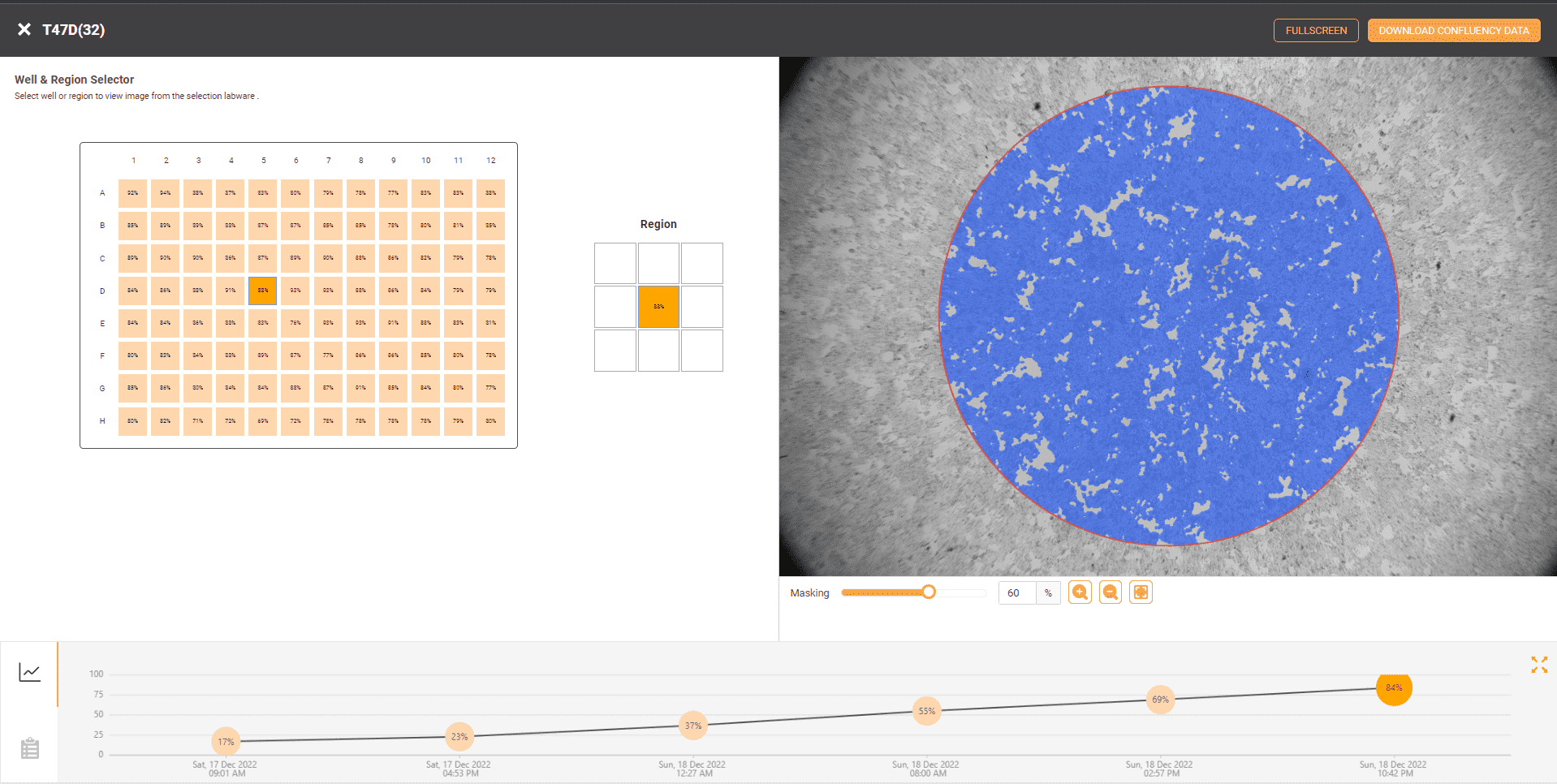Click the fit-to-view image icon
This screenshot has height=784, width=1557.
[x=1141, y=592]
